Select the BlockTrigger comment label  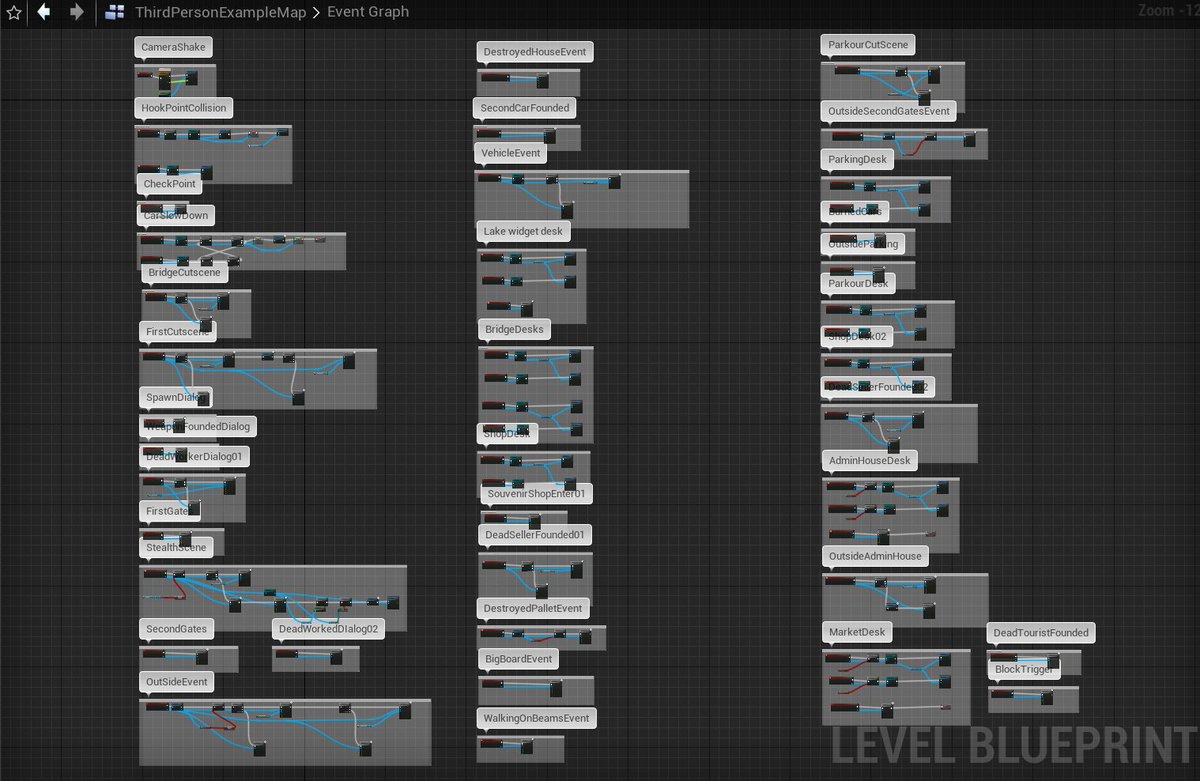click(x=1024, y=669)
